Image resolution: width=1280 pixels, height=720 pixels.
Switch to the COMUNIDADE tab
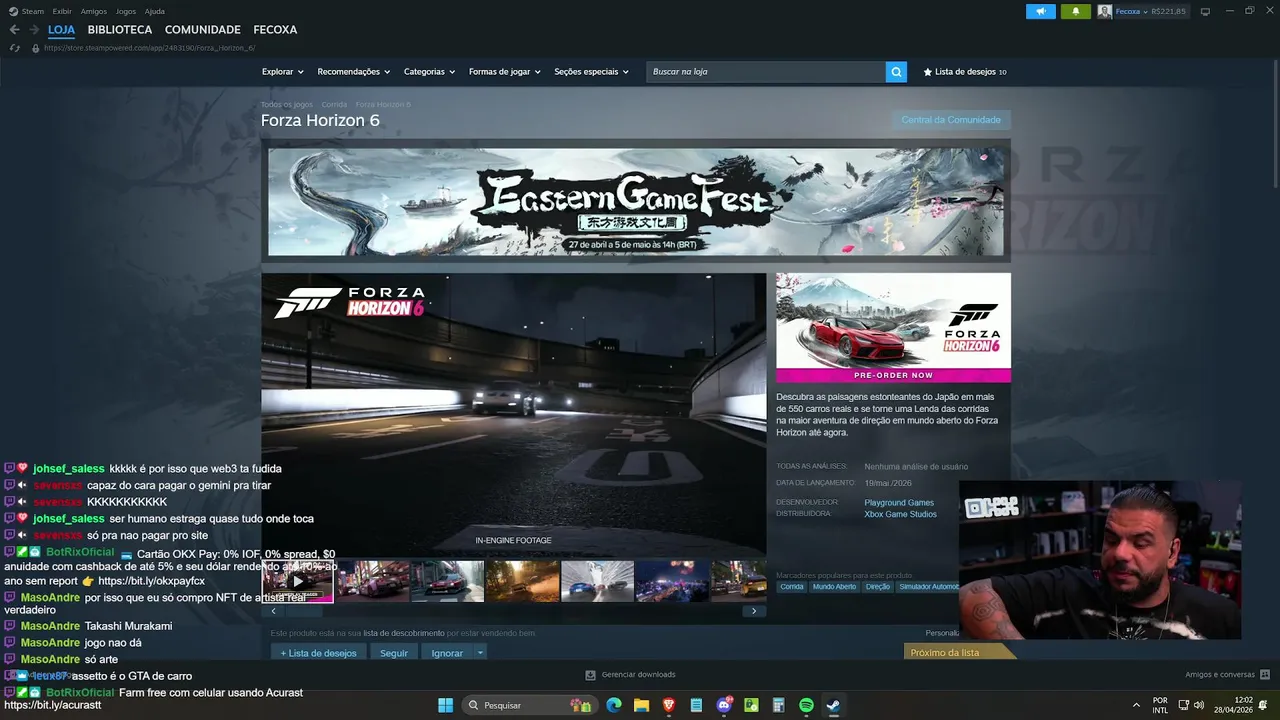203,30
